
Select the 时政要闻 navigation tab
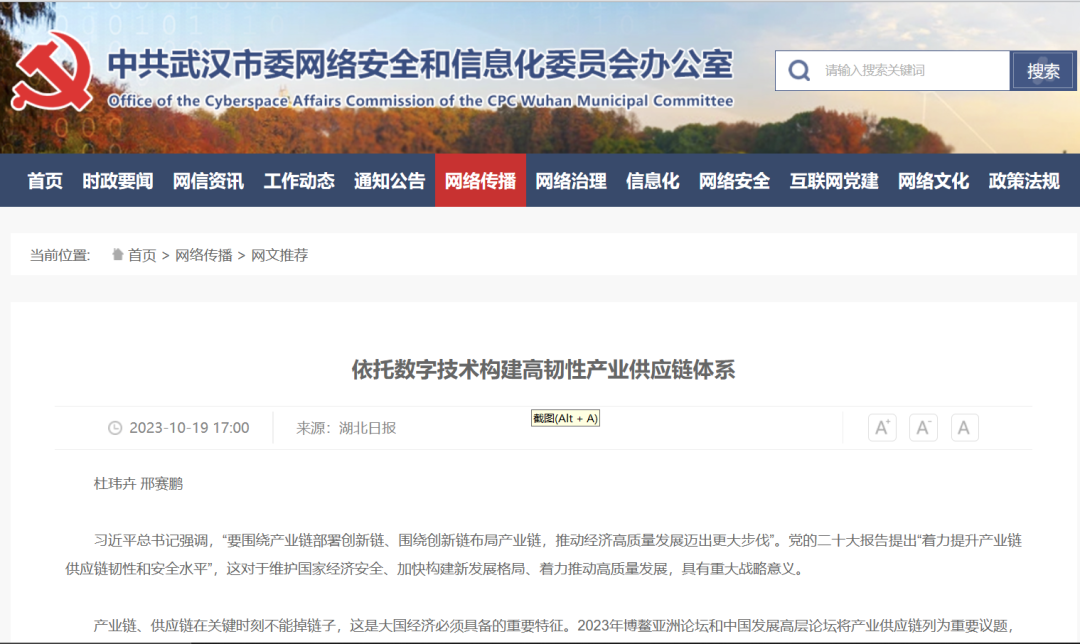(x=116, y=181)
